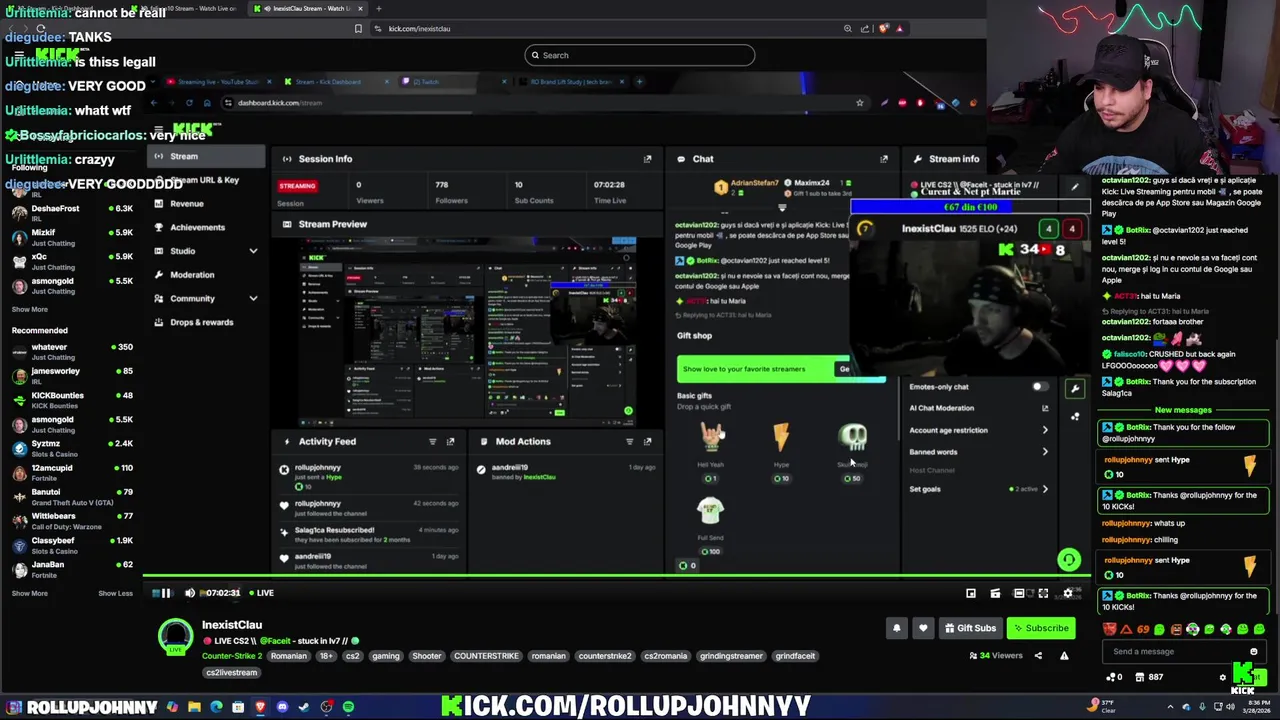Pause the live stream playback
Viewport: 1280px width, 720px height.
tap(166, 593)
